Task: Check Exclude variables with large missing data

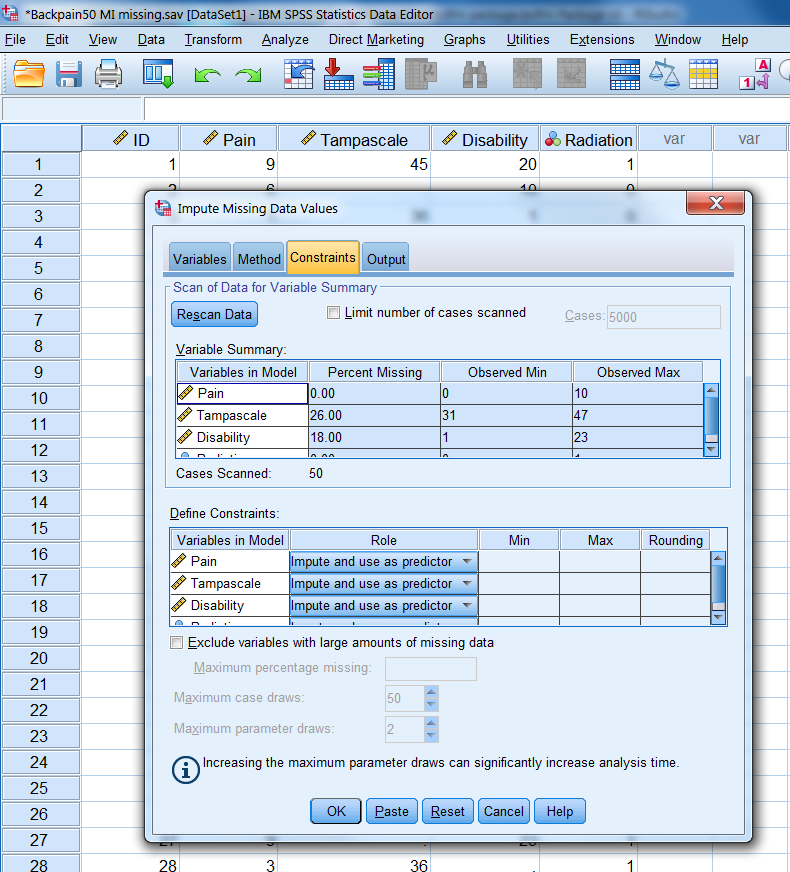Action: point(177,643)
